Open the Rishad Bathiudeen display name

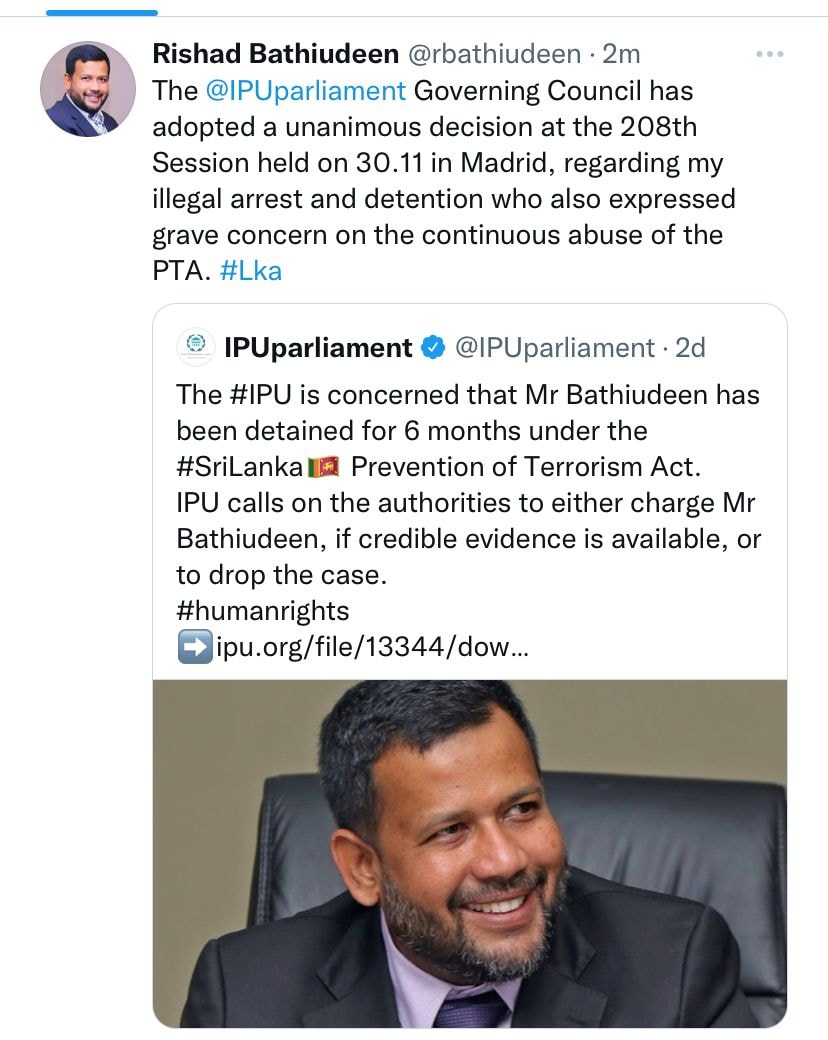(x=275, y=53)
